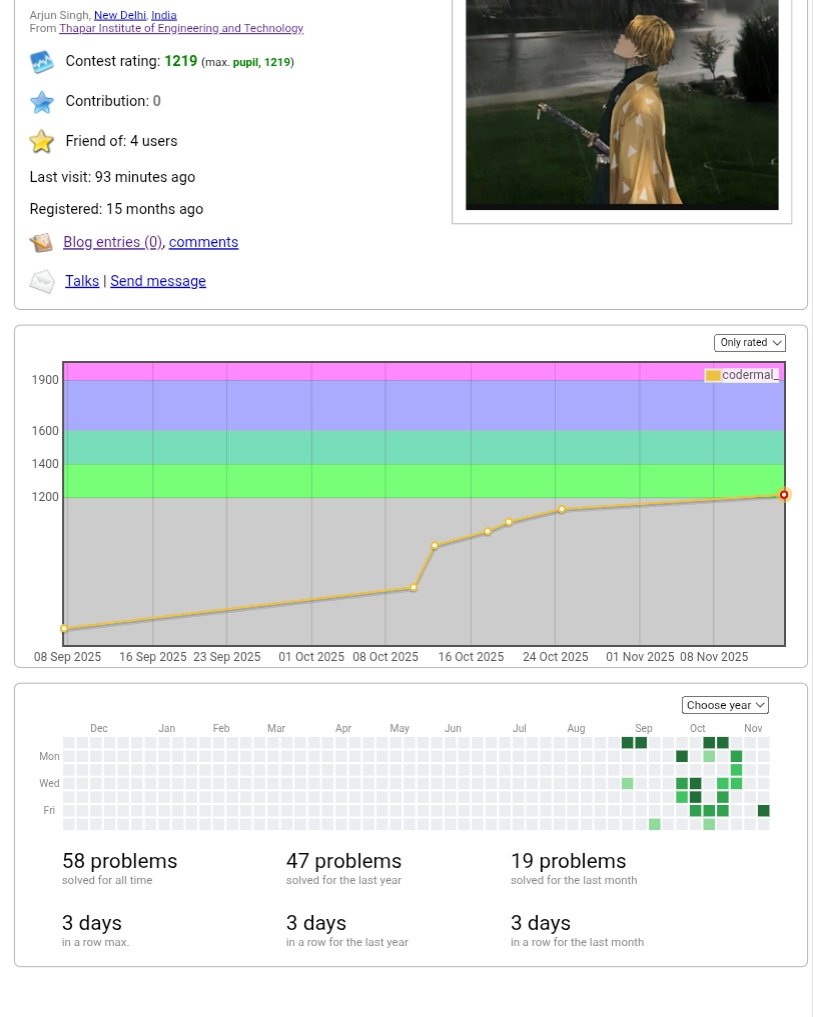The height and width of the screenshot is (1017, 813).
Task: View the user's comments link
Action: tap(204, 242)
